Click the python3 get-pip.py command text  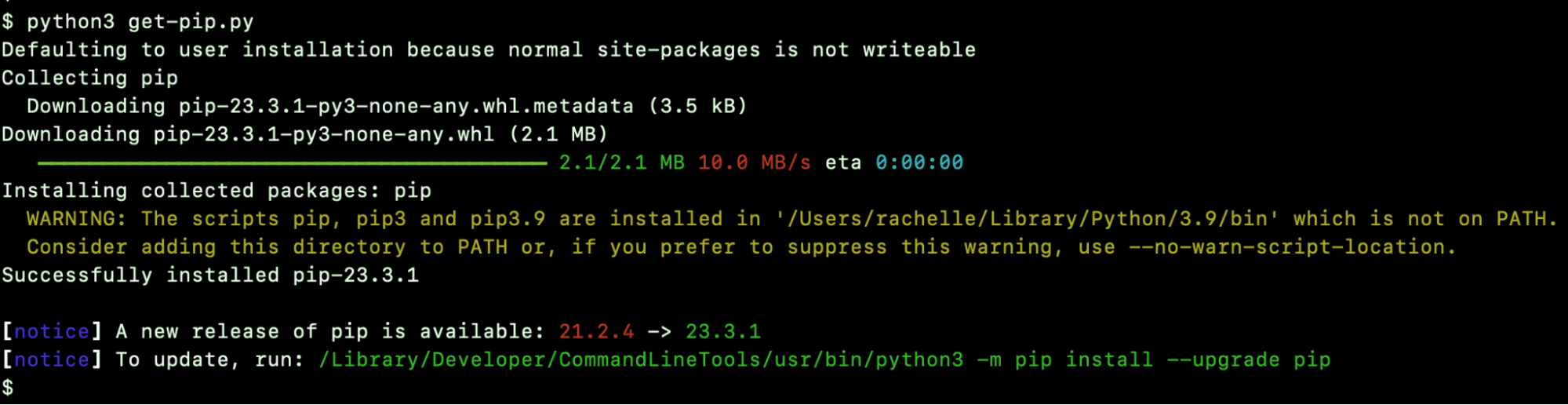(140, 22)
